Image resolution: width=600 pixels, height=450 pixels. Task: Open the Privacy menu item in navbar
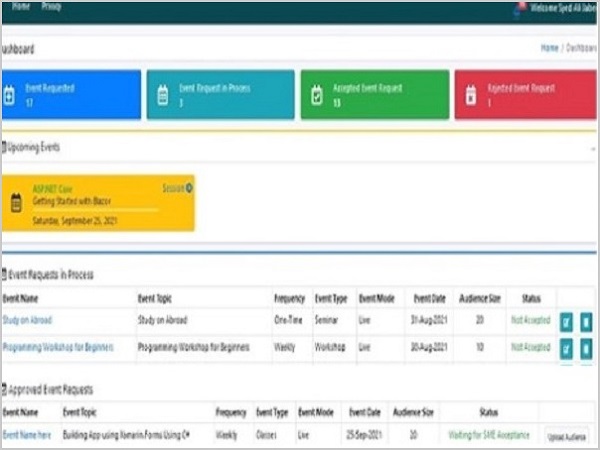tap(51, 6)
